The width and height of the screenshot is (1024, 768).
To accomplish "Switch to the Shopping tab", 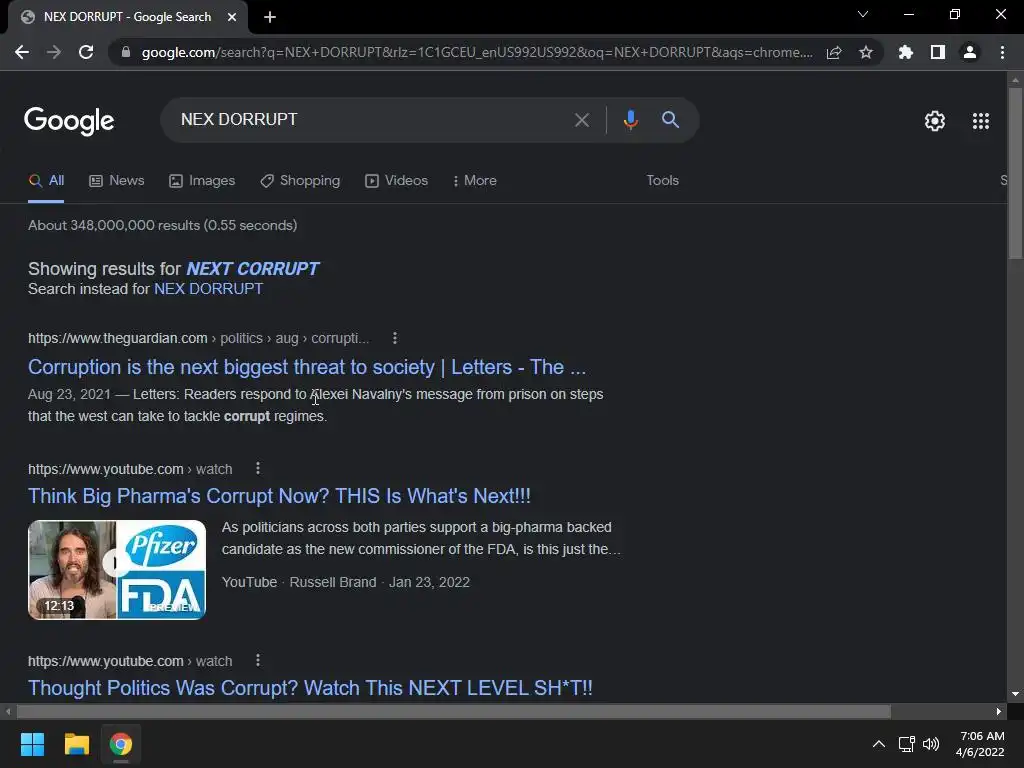I will tap(300, 181).
